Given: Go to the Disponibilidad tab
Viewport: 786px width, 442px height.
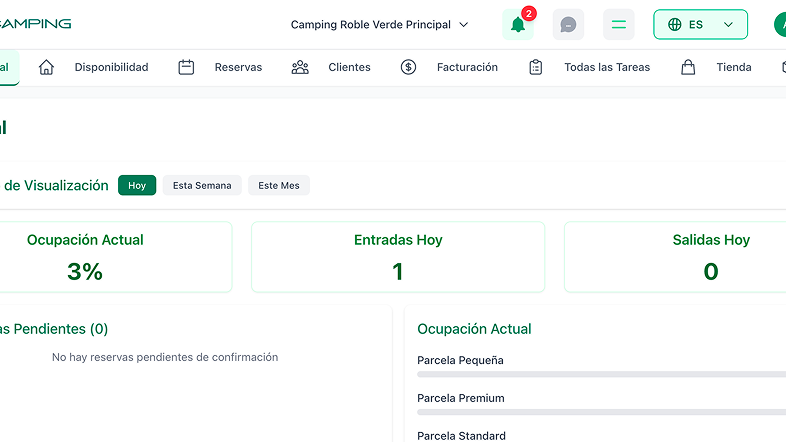Looking at the screenshot, I should [x=111, y=67].
